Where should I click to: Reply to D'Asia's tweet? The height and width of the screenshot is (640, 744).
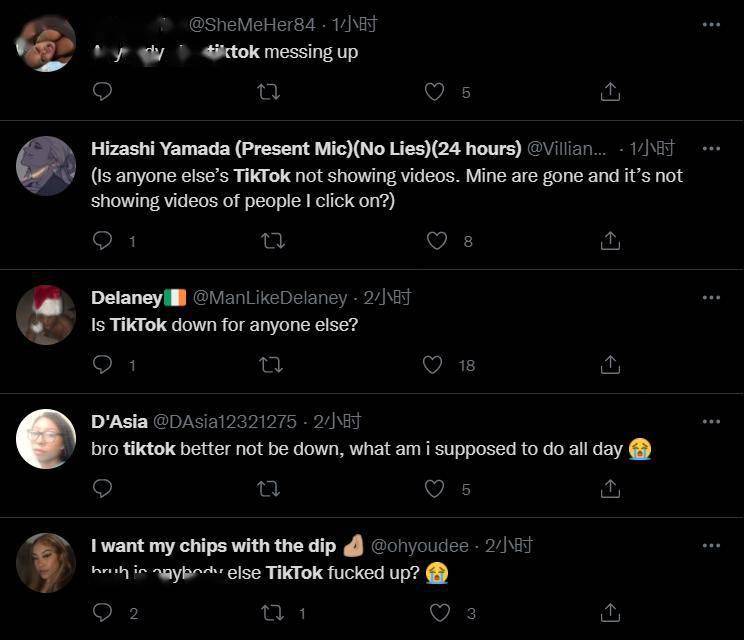click(x=102, y=489)
